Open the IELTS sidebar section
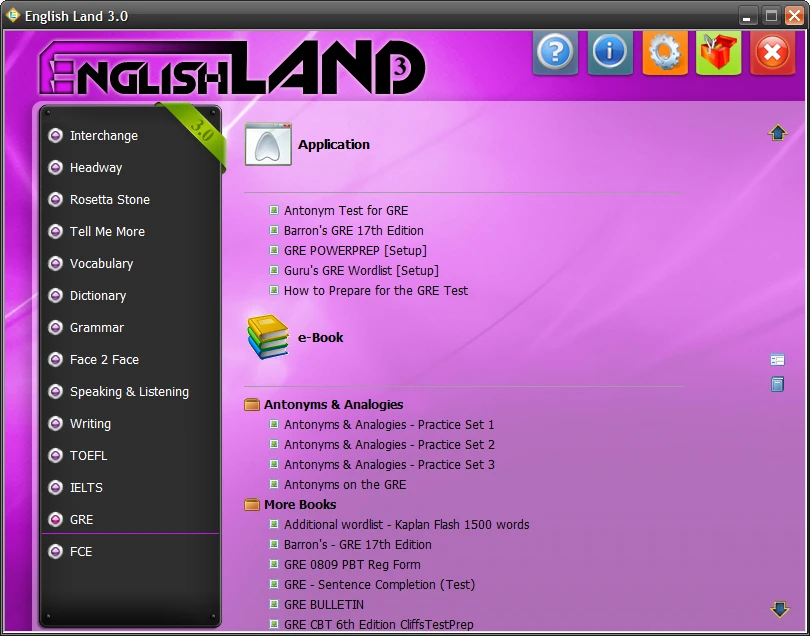 click(x=86, y=488)
